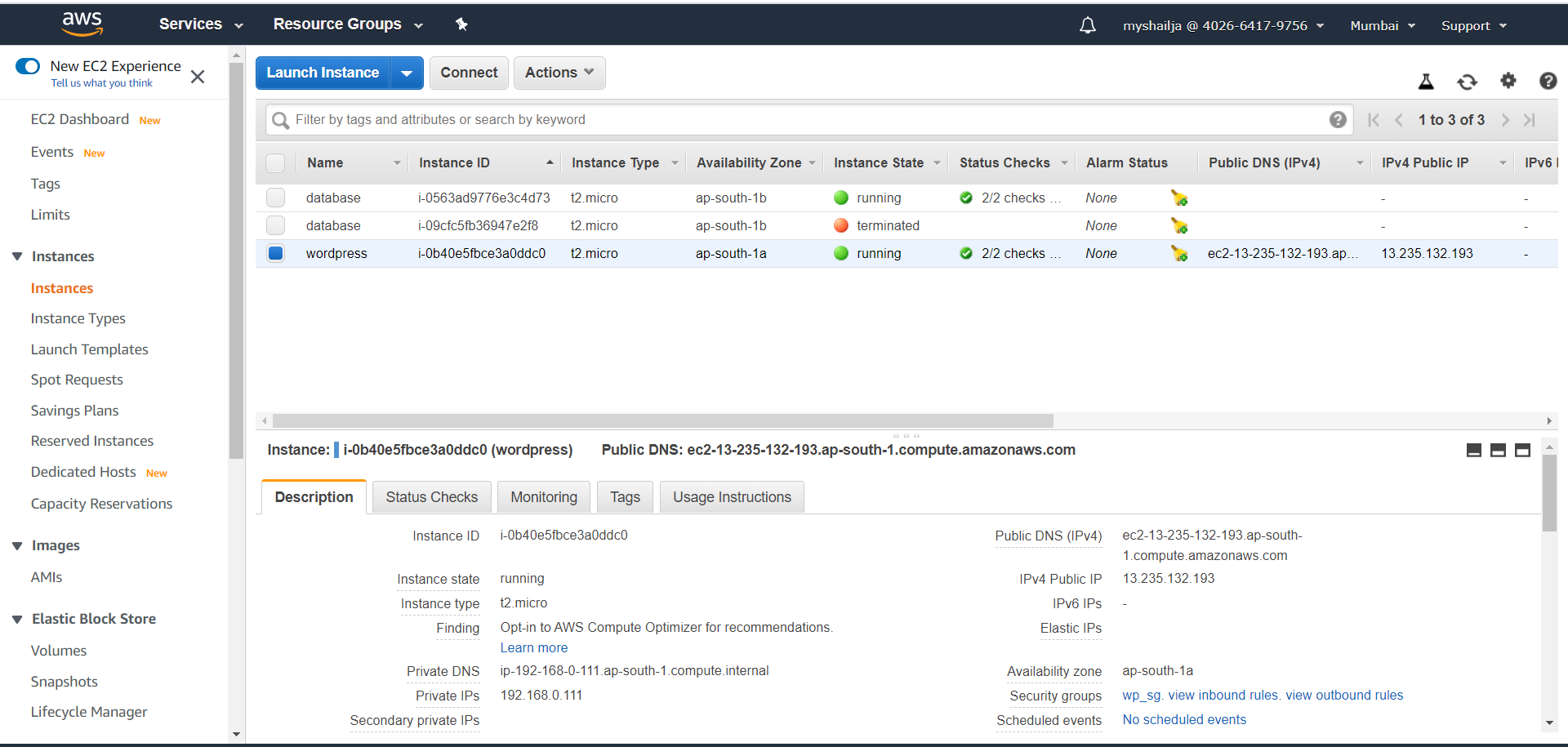The height and width of the screenshot is (747, 1568).
Task: Click the details pane vertical scrollbar
Action: [1549, 493]
